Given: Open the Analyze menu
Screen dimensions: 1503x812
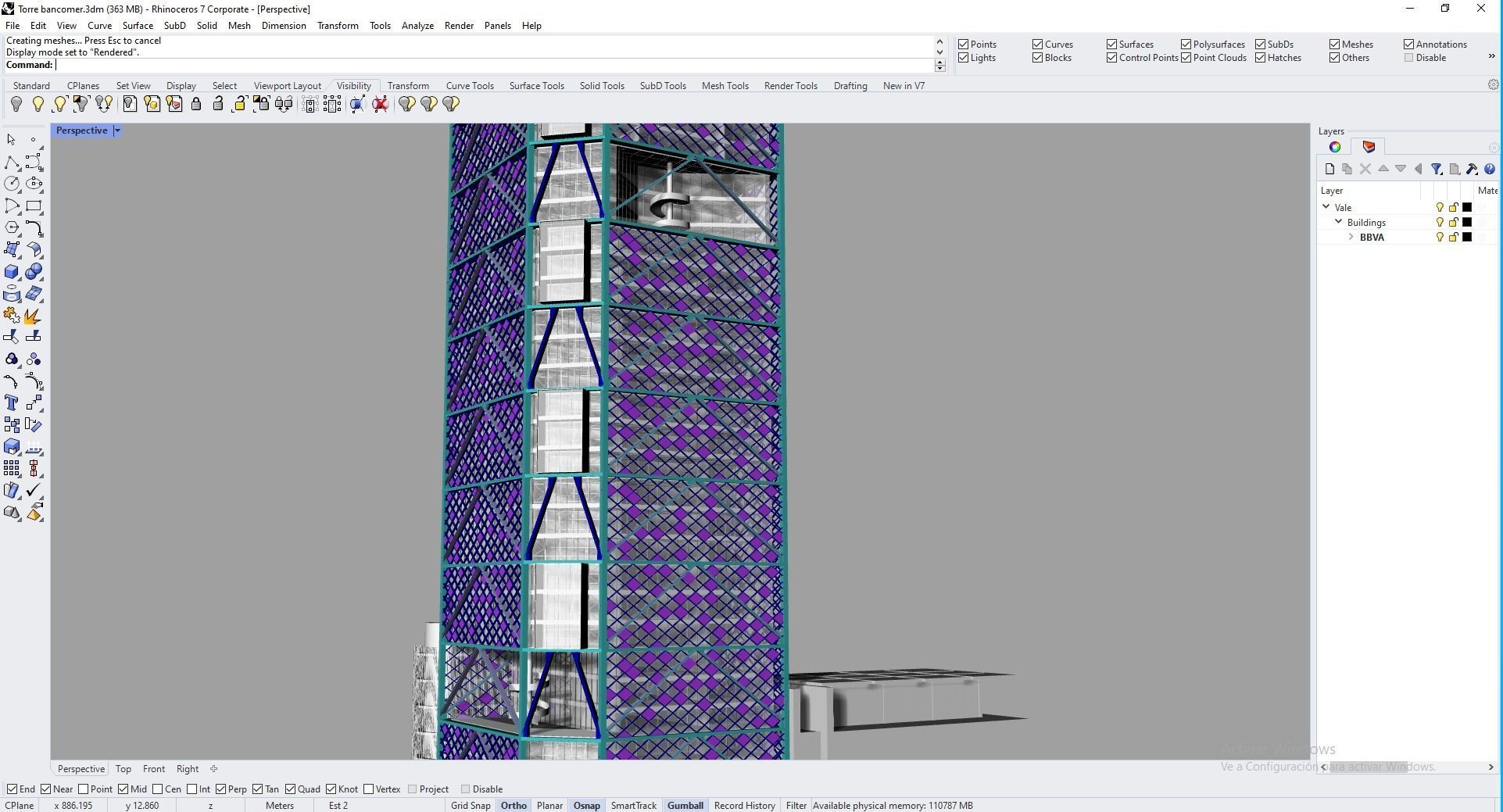Looking at the screenshot, I should (417, 26).
